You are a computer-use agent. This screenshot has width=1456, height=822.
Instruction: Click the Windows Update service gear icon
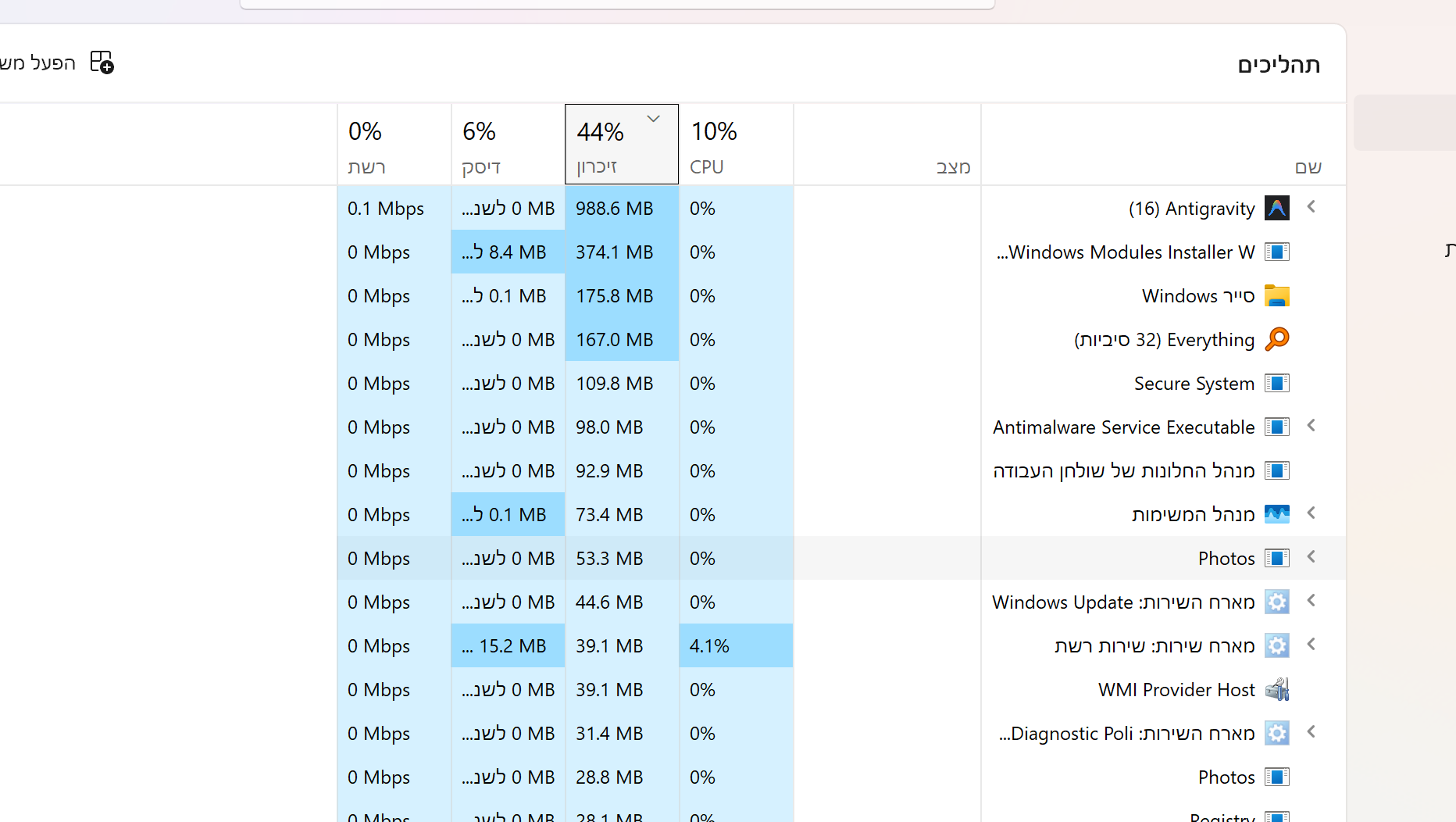pos(1276,602)
